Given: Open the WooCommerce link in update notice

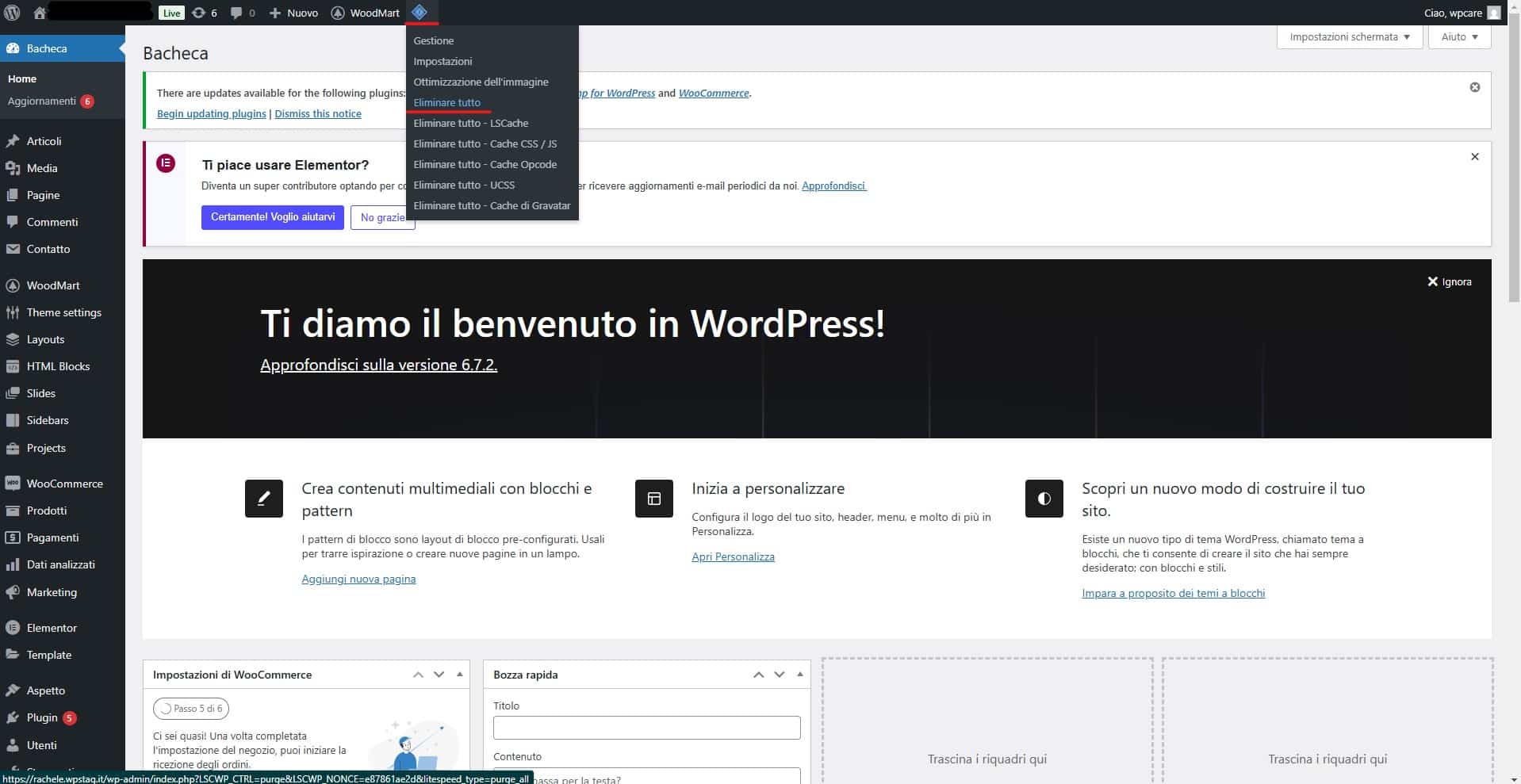Looking at the screenshot, I should [x=714, y=93].
